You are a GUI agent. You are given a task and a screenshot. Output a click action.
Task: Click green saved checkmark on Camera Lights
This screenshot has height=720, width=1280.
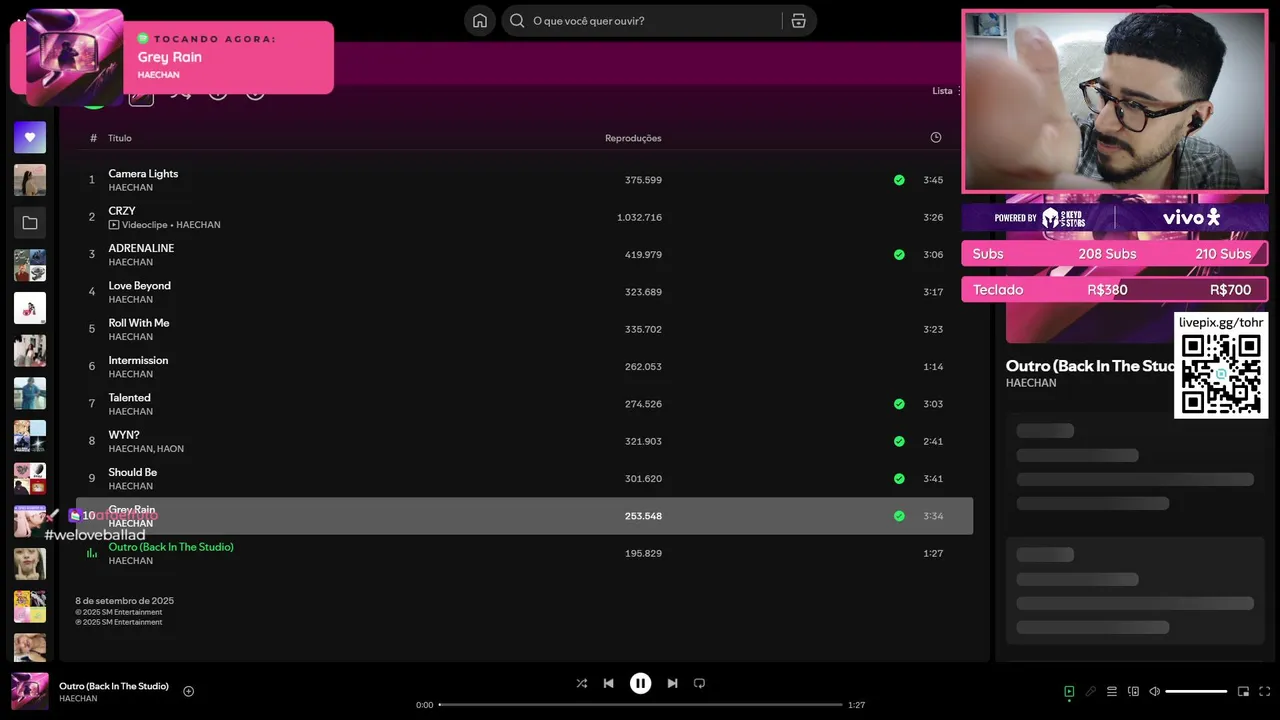click(899, 180)
